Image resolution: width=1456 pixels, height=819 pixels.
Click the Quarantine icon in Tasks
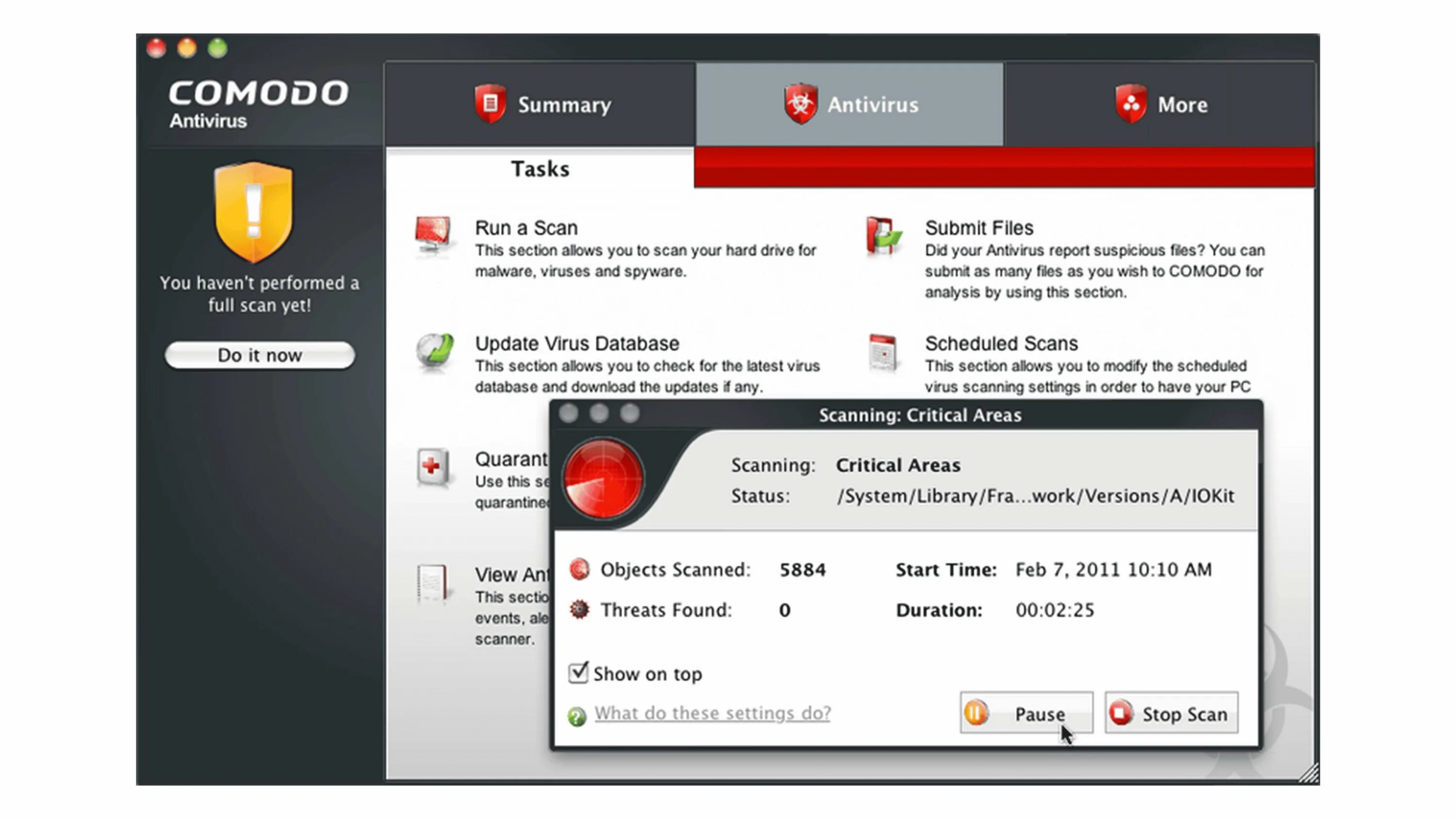433,468
